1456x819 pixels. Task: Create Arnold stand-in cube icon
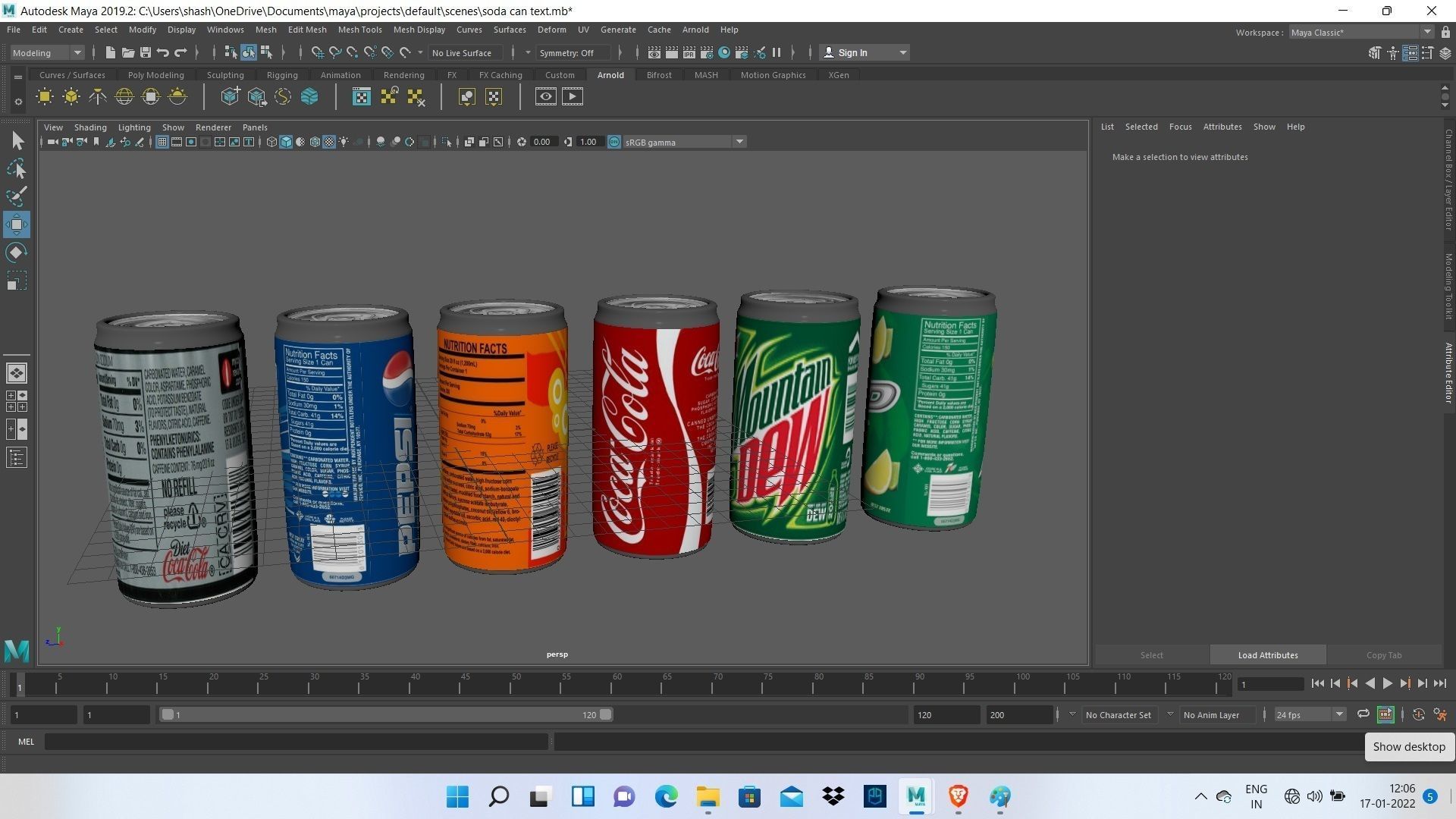pos(230,96)
